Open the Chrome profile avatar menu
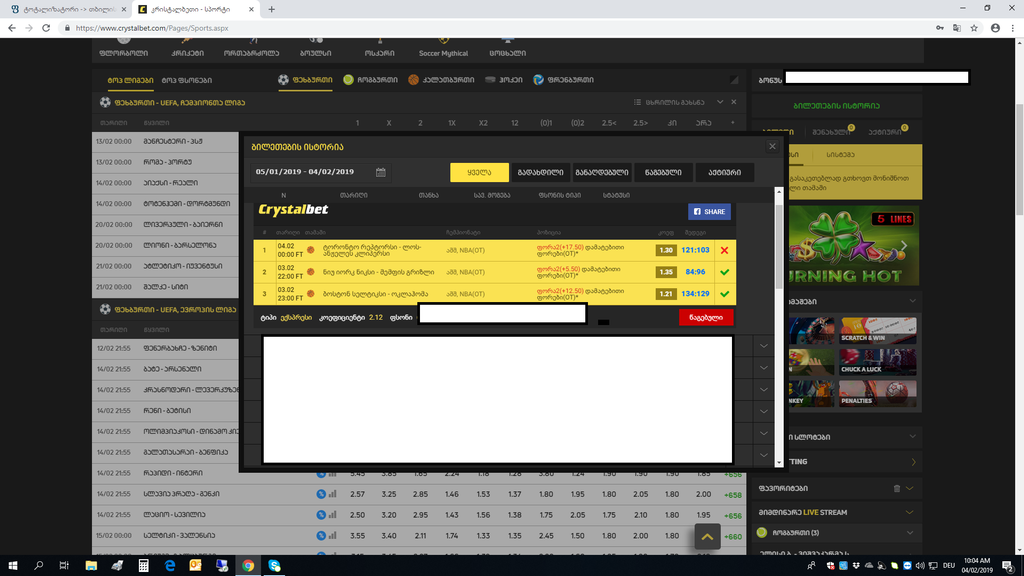1024x576 pixels. 995,28
